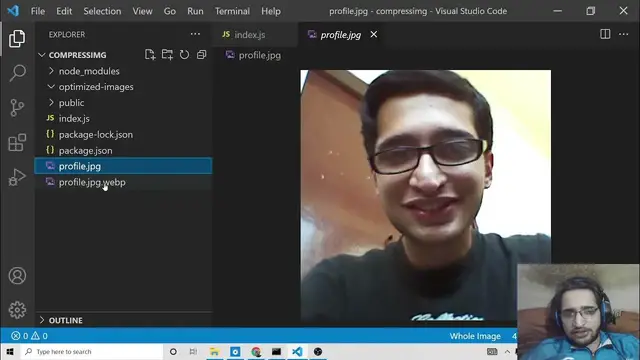The width and height of the screenshot is (640, 360).
Task: Refresh the Explorer file tree
Action: [184, 55]
